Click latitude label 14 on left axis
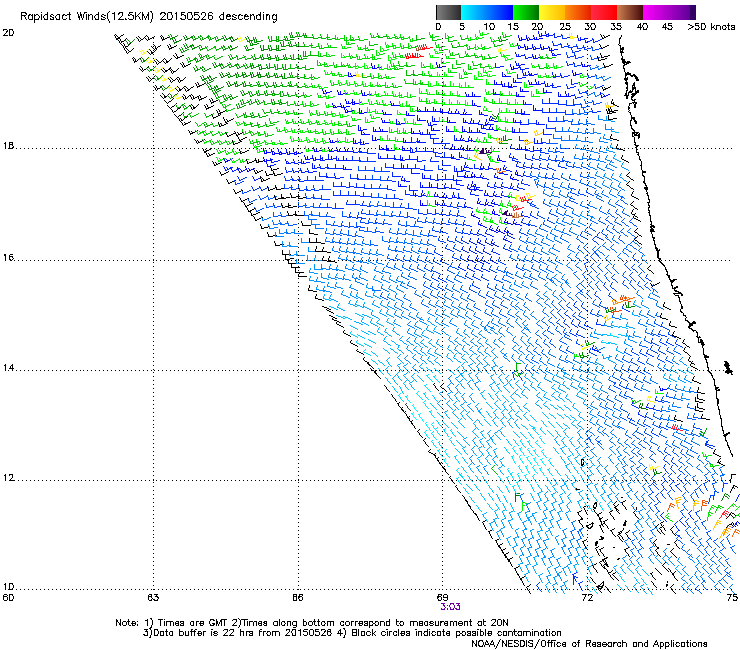The width and height of the screenshot is (740, 650). coord(8,368)
